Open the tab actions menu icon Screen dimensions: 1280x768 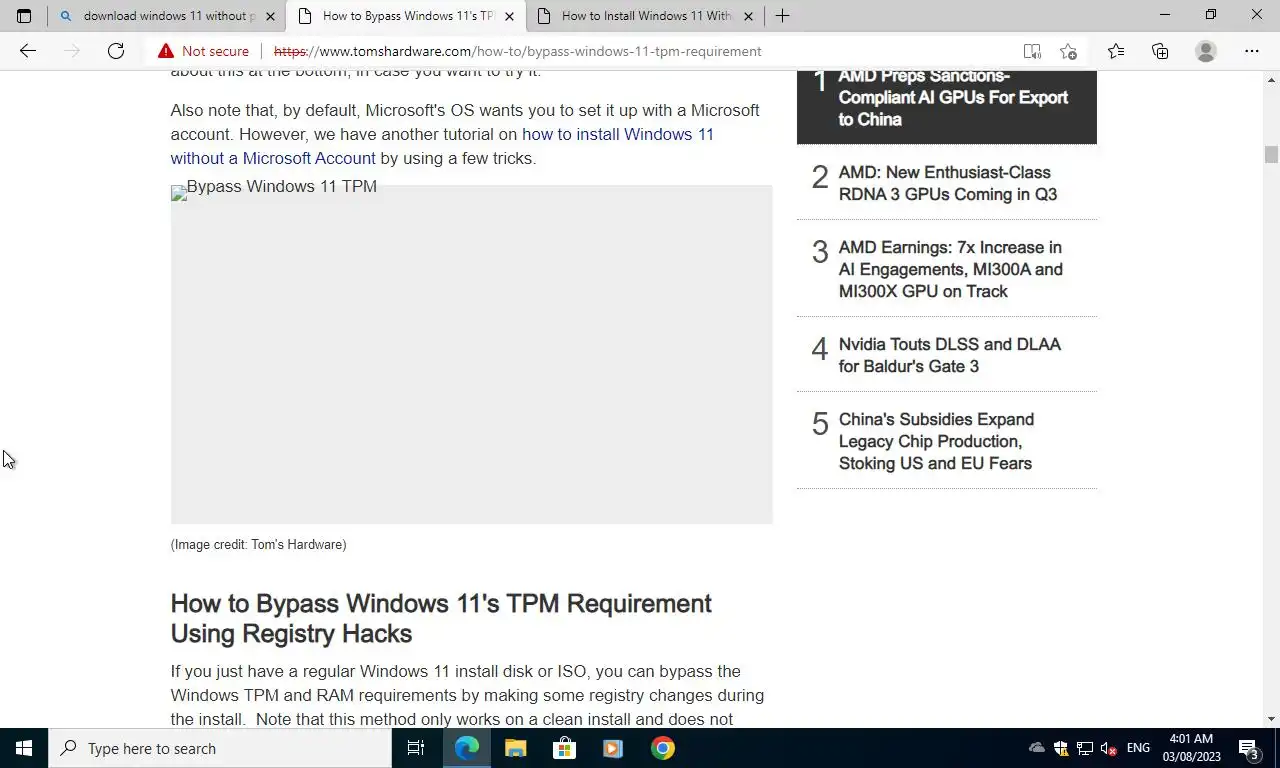coord(24,16)
